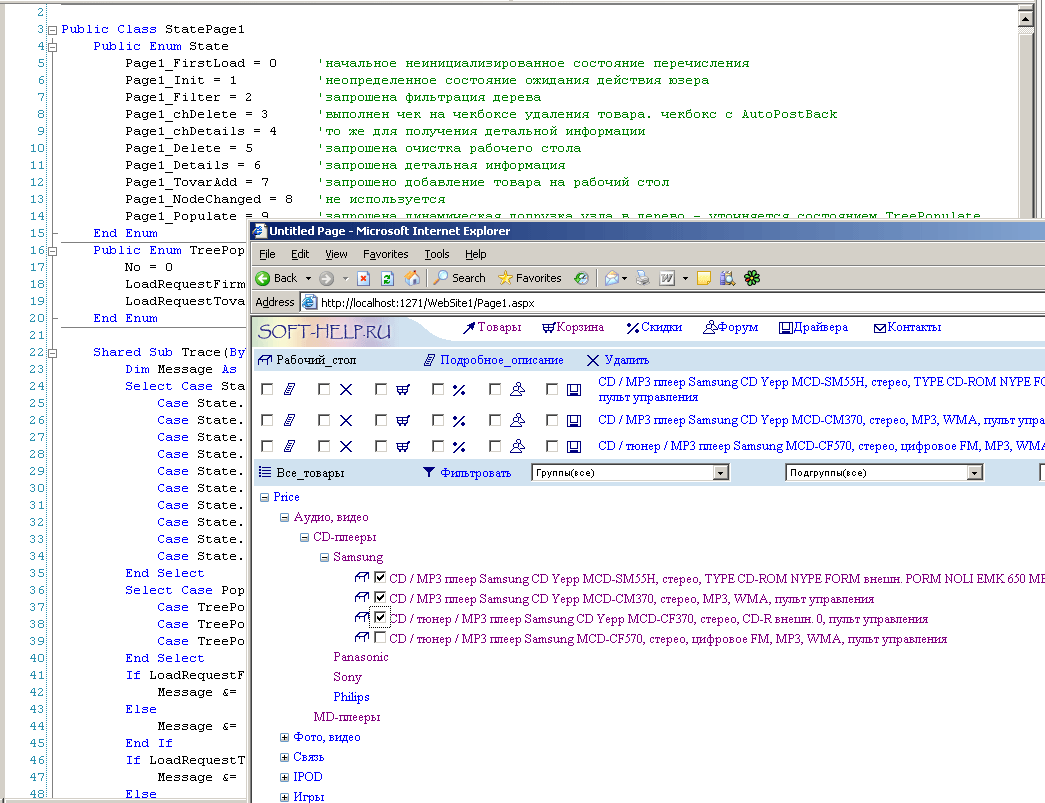Image resolution: width=1045 pixels, height=803 pixels.
Task: Check the MCD-CF570 product checkbox in tree
Action: pyautogui.click(x=380, y=638)
